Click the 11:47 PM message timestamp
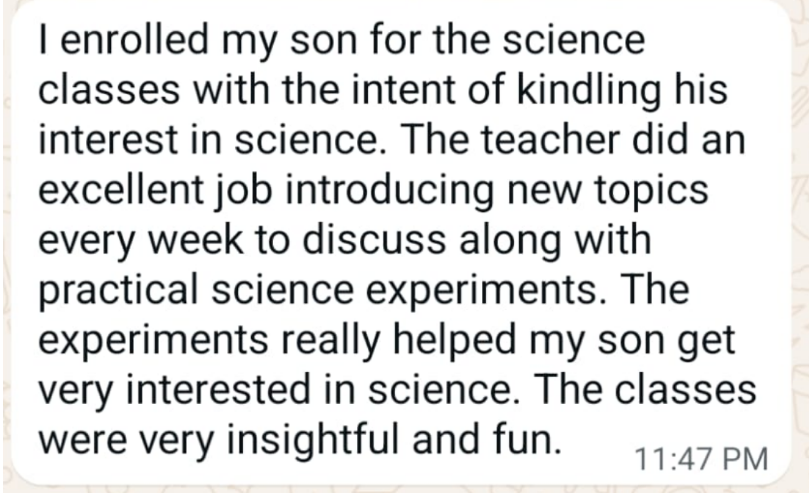 coord(701,459)
